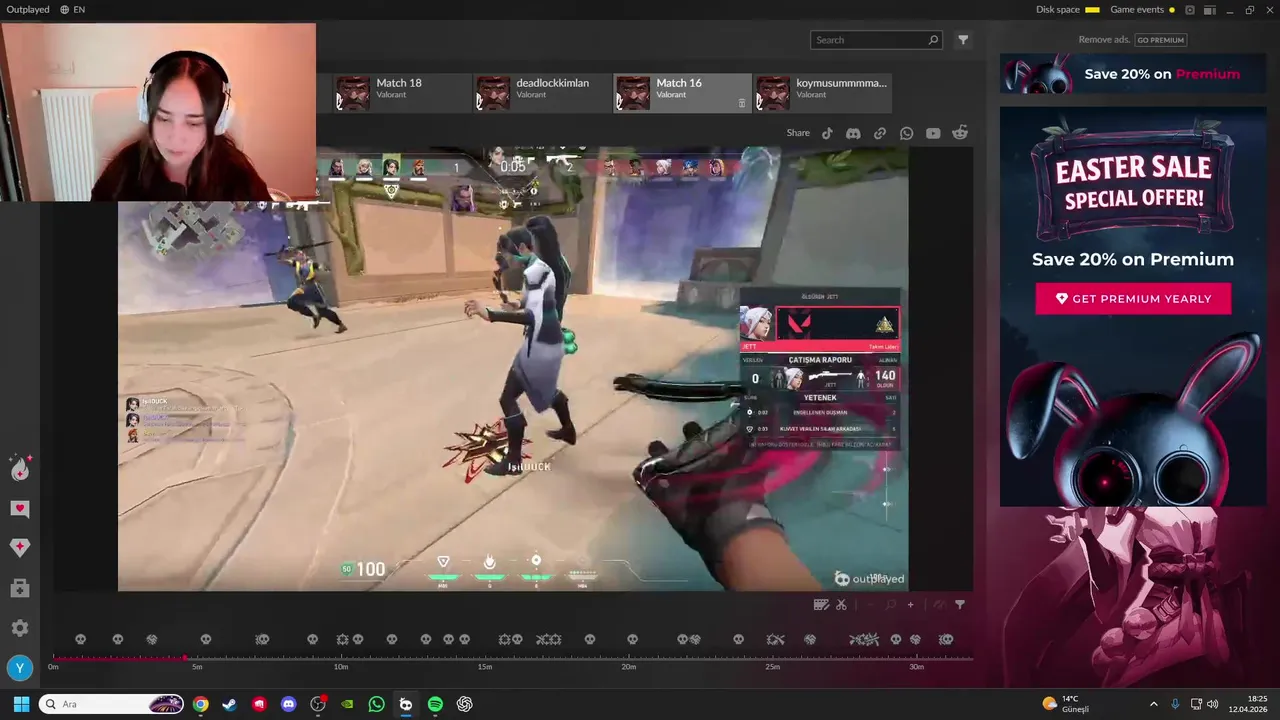The image size is (1280, 720).
Task: Open the timeline events filter funnel
Action: tap(960, 604)
